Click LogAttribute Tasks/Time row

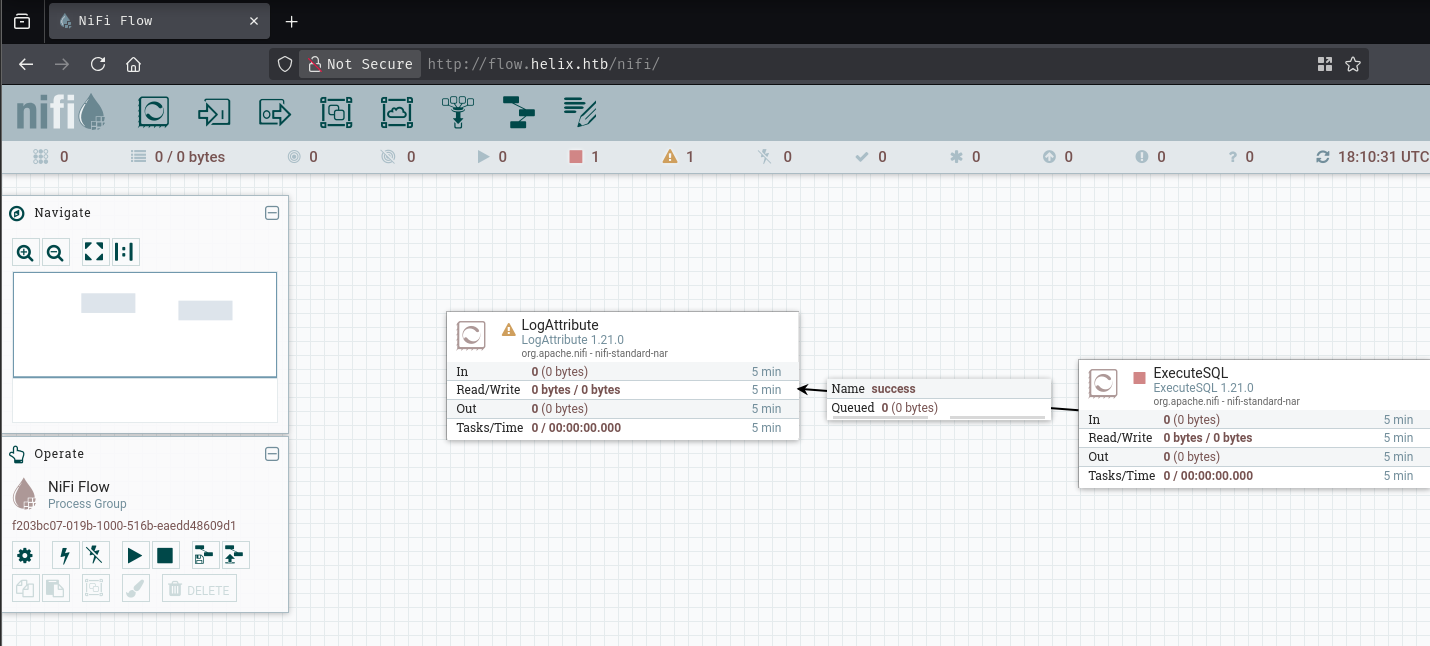pos(622,428)
